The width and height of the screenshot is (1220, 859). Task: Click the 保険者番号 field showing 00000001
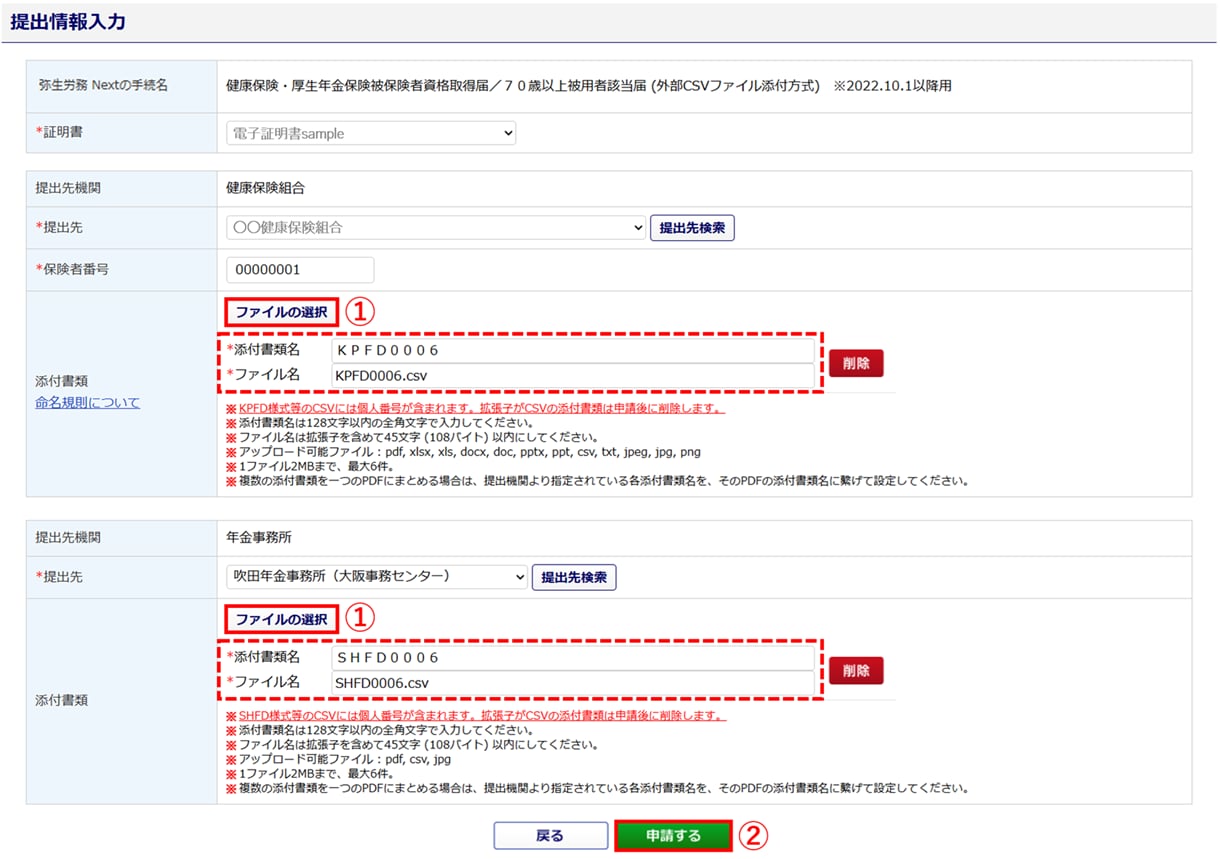[x=300, y=270]
